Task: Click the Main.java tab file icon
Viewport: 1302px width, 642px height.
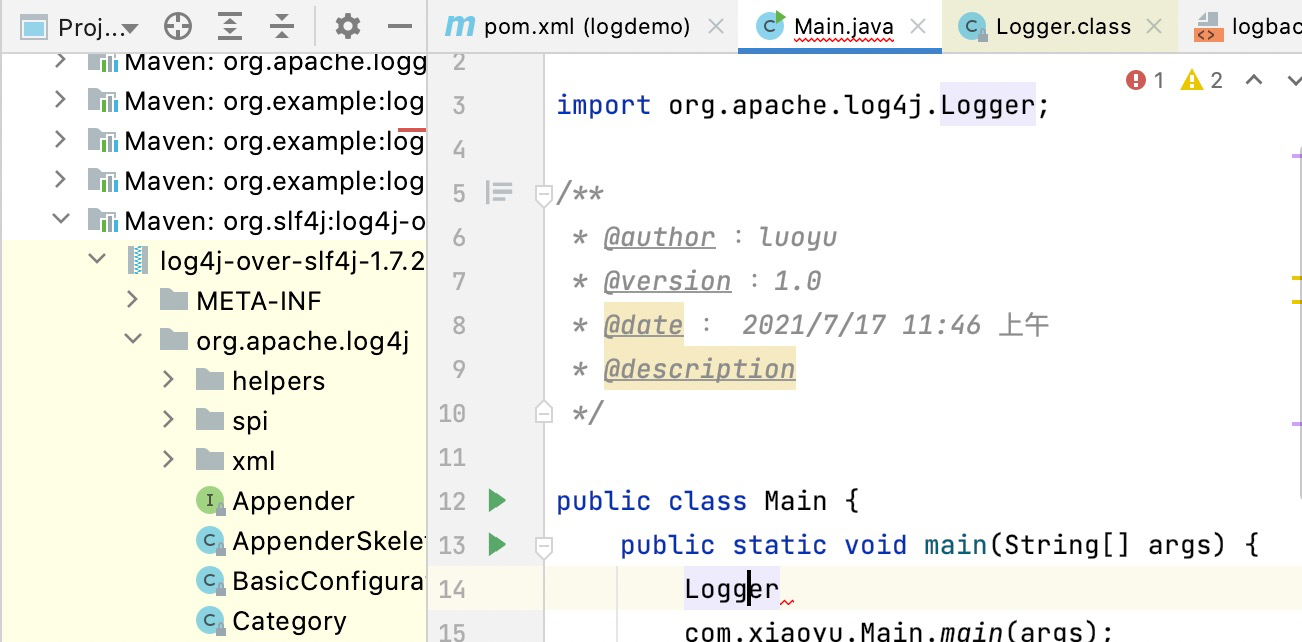Action: [770, 26]
